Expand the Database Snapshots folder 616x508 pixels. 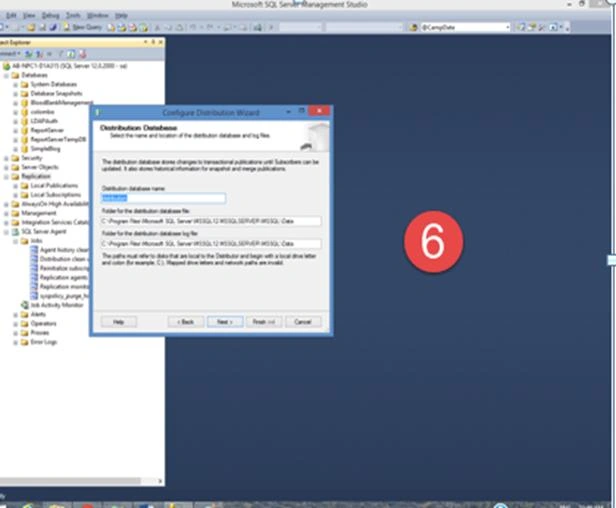pos(15,94)
